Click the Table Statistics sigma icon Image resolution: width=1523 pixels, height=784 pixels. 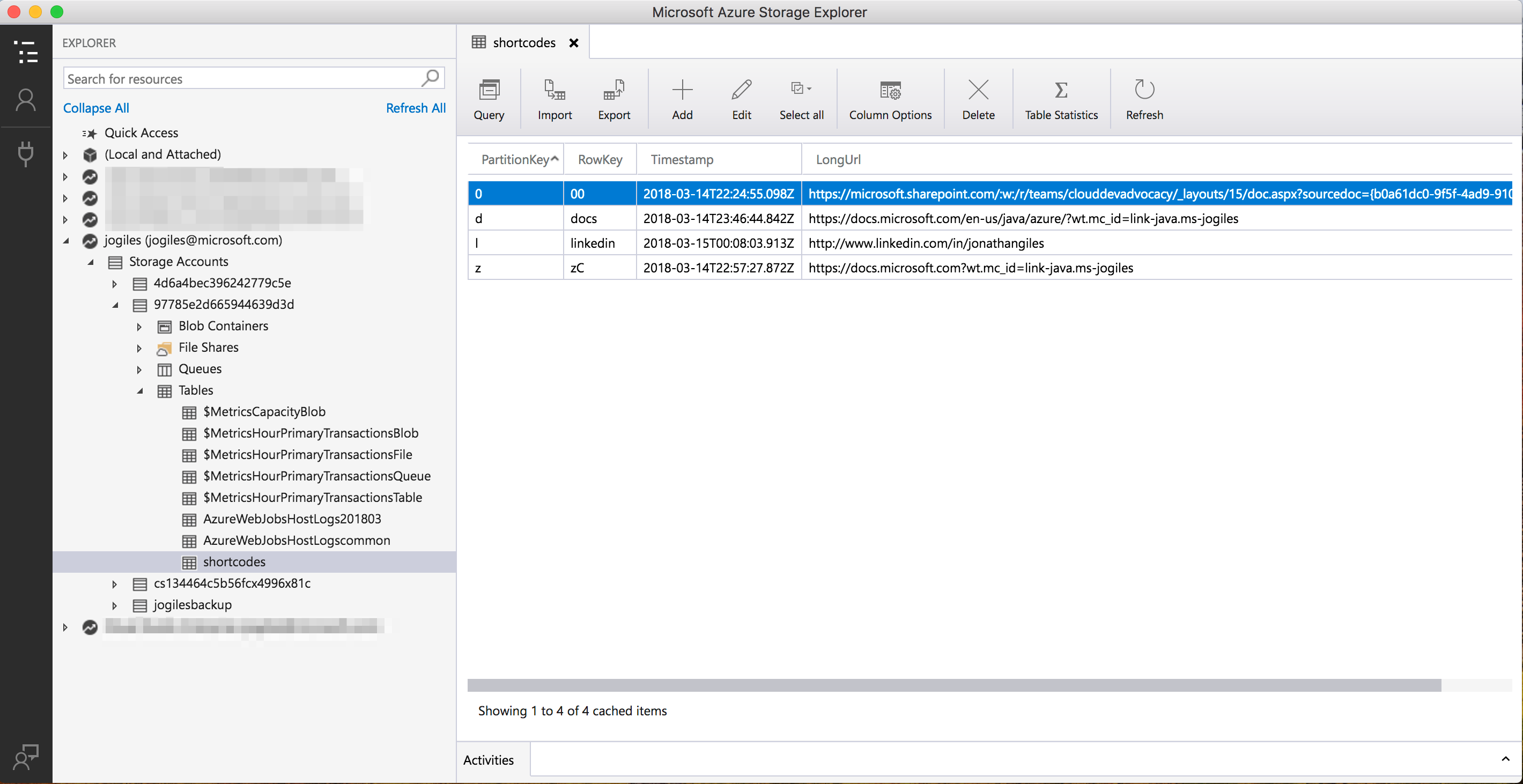tap(1061, 90)
